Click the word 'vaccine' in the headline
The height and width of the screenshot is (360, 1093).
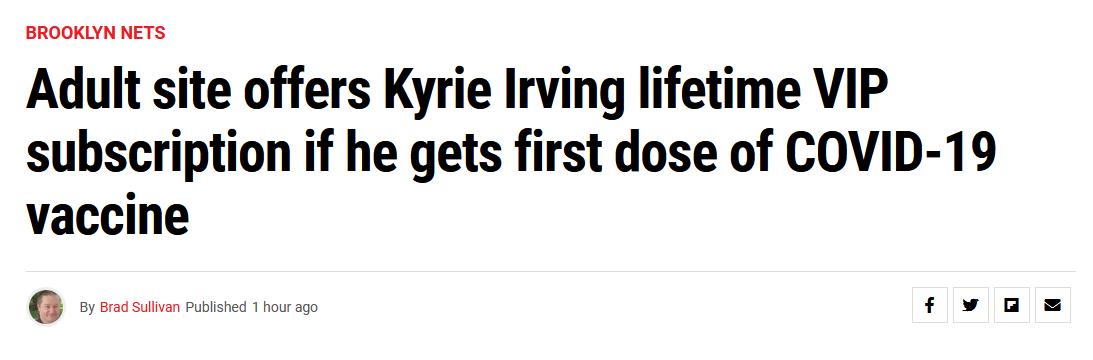coord(107,214)
